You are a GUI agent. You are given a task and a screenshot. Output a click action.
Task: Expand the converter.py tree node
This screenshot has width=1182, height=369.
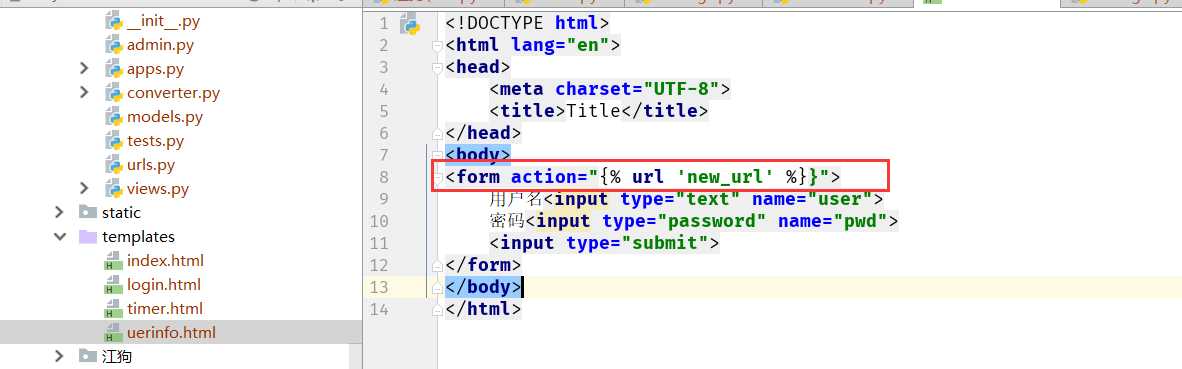84,93
